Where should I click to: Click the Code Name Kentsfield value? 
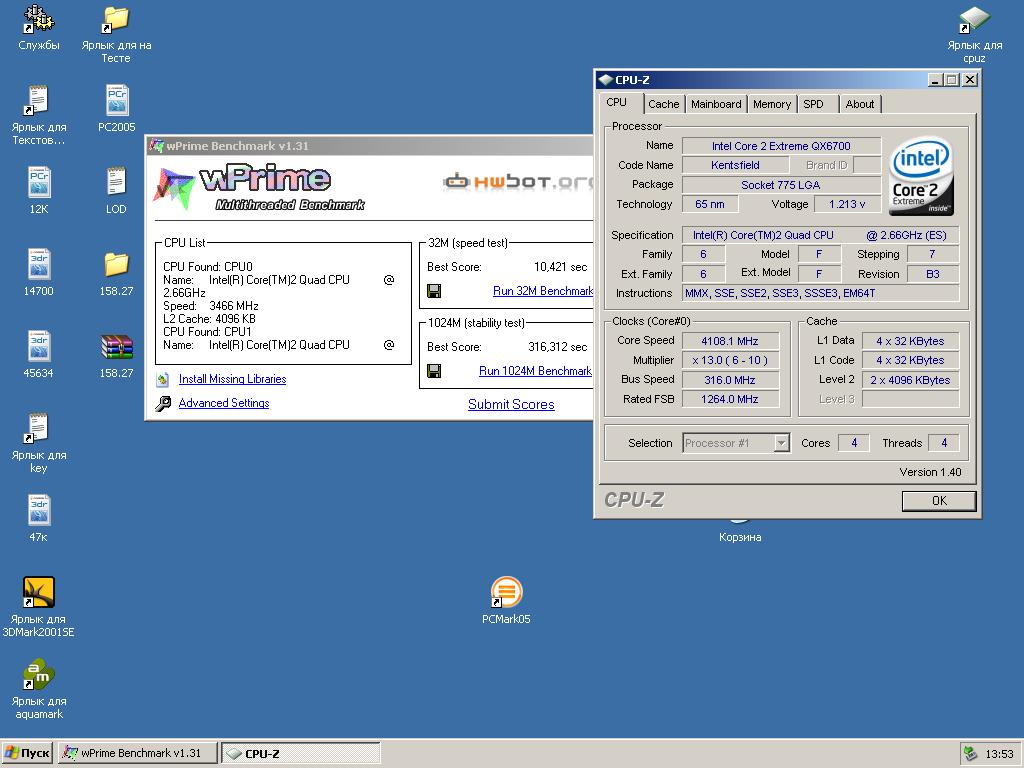735,165
